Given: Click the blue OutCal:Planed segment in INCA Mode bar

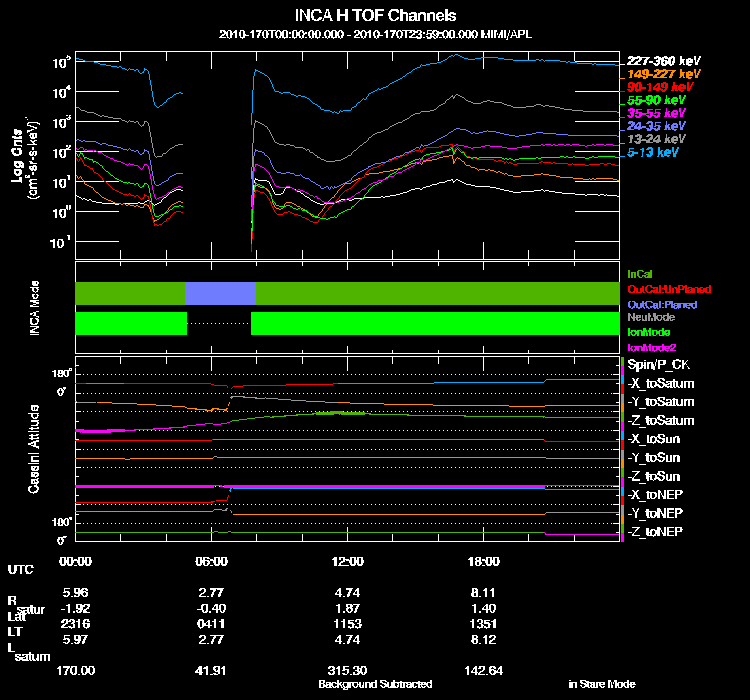Looking at the screenshot, I should pyautogui.click(x=221, y=293).
